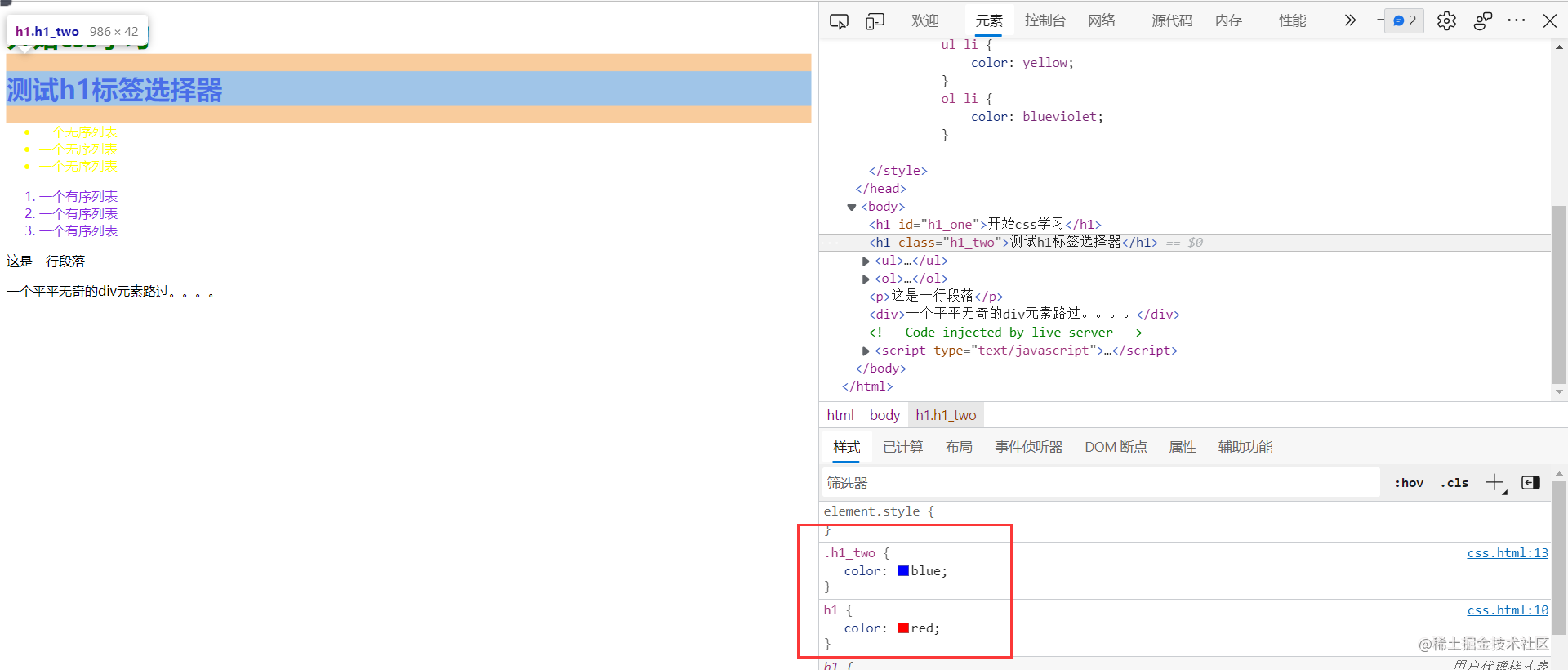1568x670 pixels.
Task: Open the blue color swatch picker
Action: coord(903,571)
